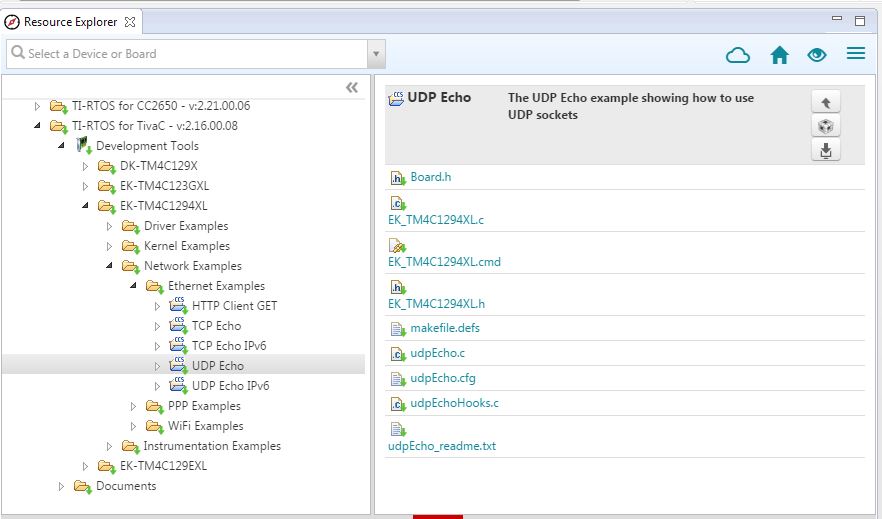Open the udpEcho.cfg configuration link

point(443,378)
